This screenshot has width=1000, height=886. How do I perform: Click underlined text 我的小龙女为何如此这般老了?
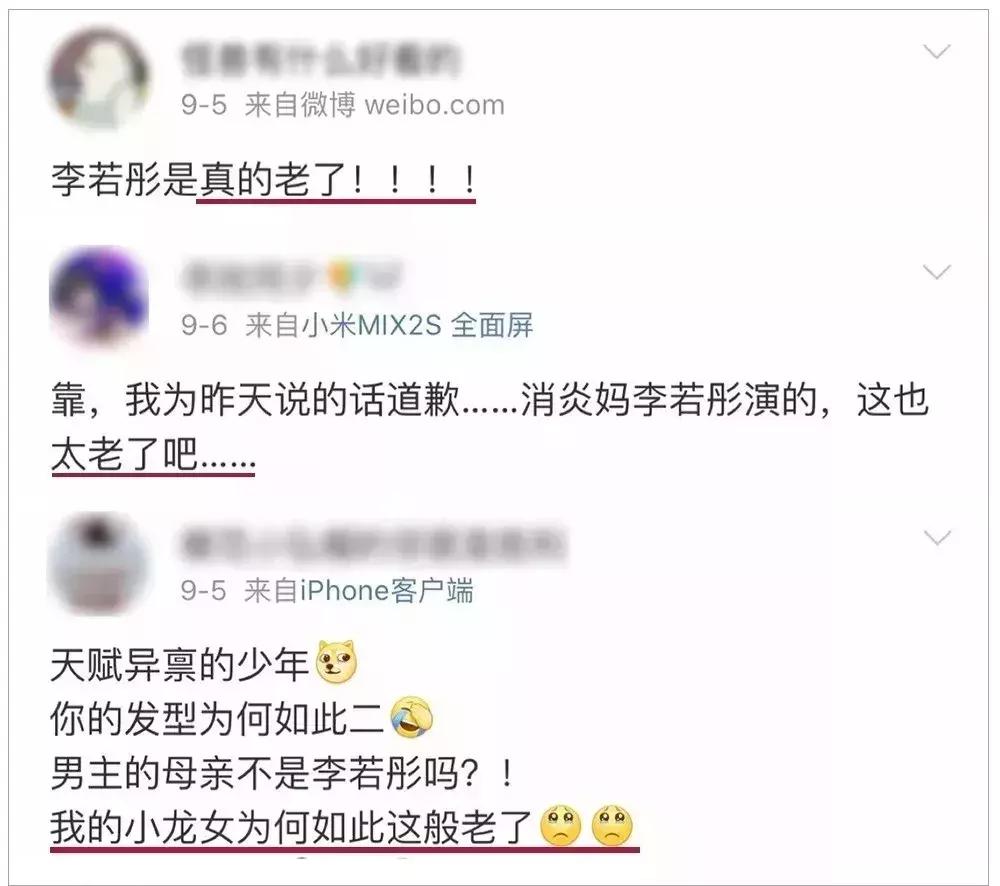(x=292, y=827)
